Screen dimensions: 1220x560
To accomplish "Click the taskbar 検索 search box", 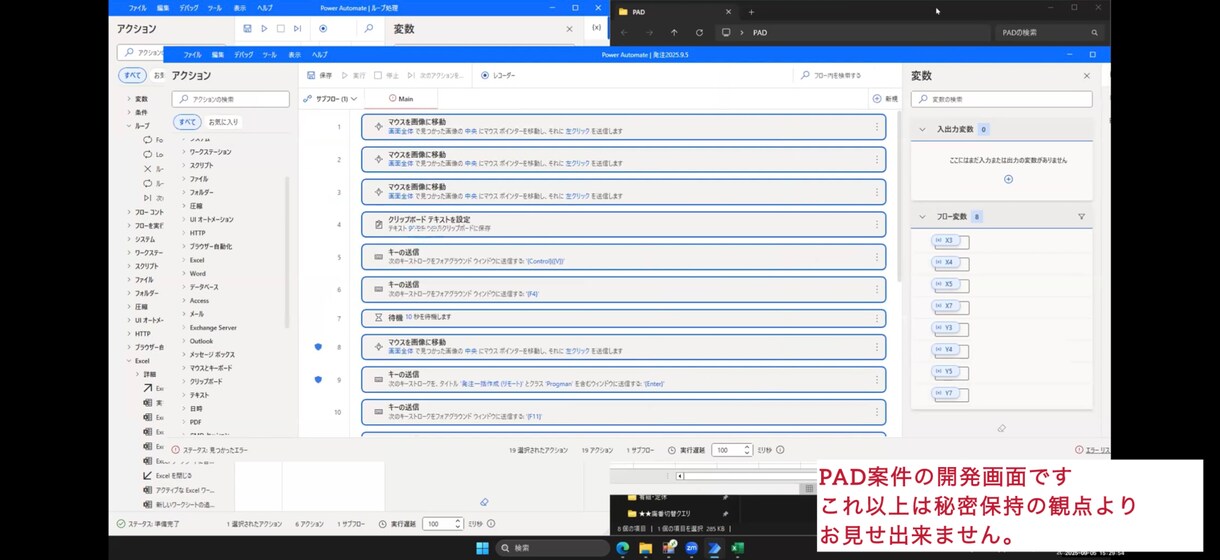I will coord(553,548).
